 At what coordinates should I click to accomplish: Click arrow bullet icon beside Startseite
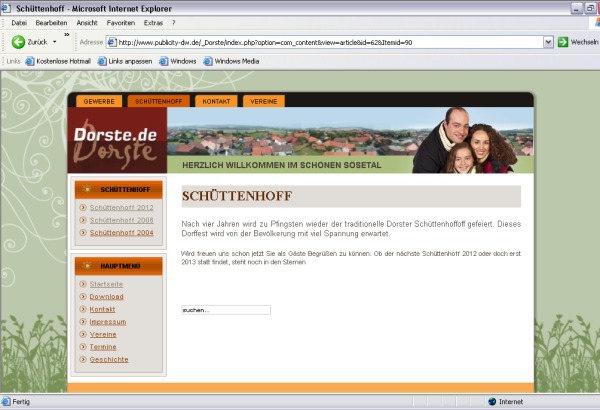pos(83,284)
